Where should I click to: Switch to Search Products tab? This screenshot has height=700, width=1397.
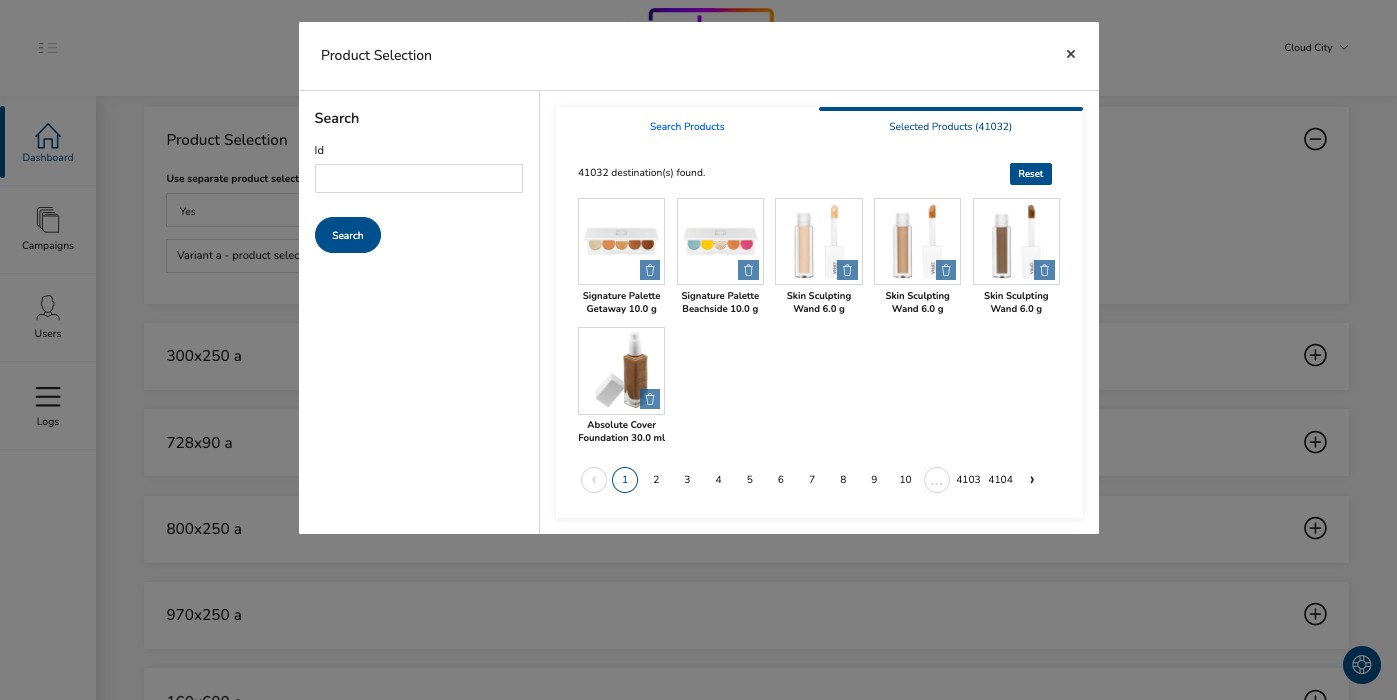click(x=687, y=127)
